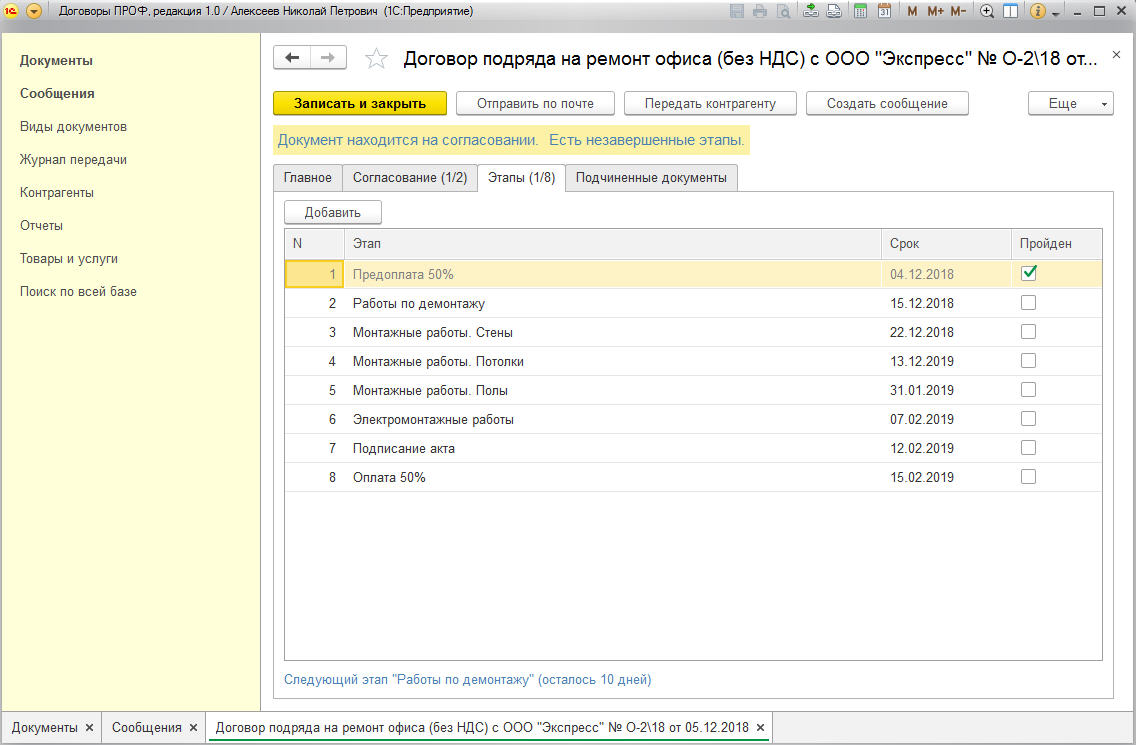Viewport: 1136px width, 745px height.
Task: Click 'Добавить' to add a stage
Action: (x=333, y=212)
